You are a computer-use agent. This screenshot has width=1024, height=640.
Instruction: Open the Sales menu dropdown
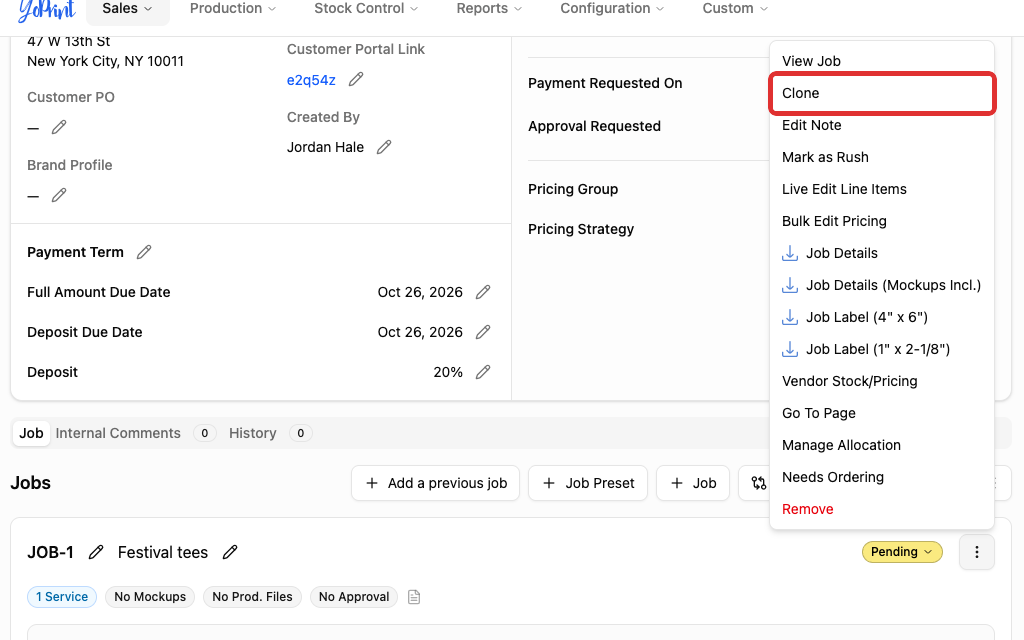[x=127, y=8]
